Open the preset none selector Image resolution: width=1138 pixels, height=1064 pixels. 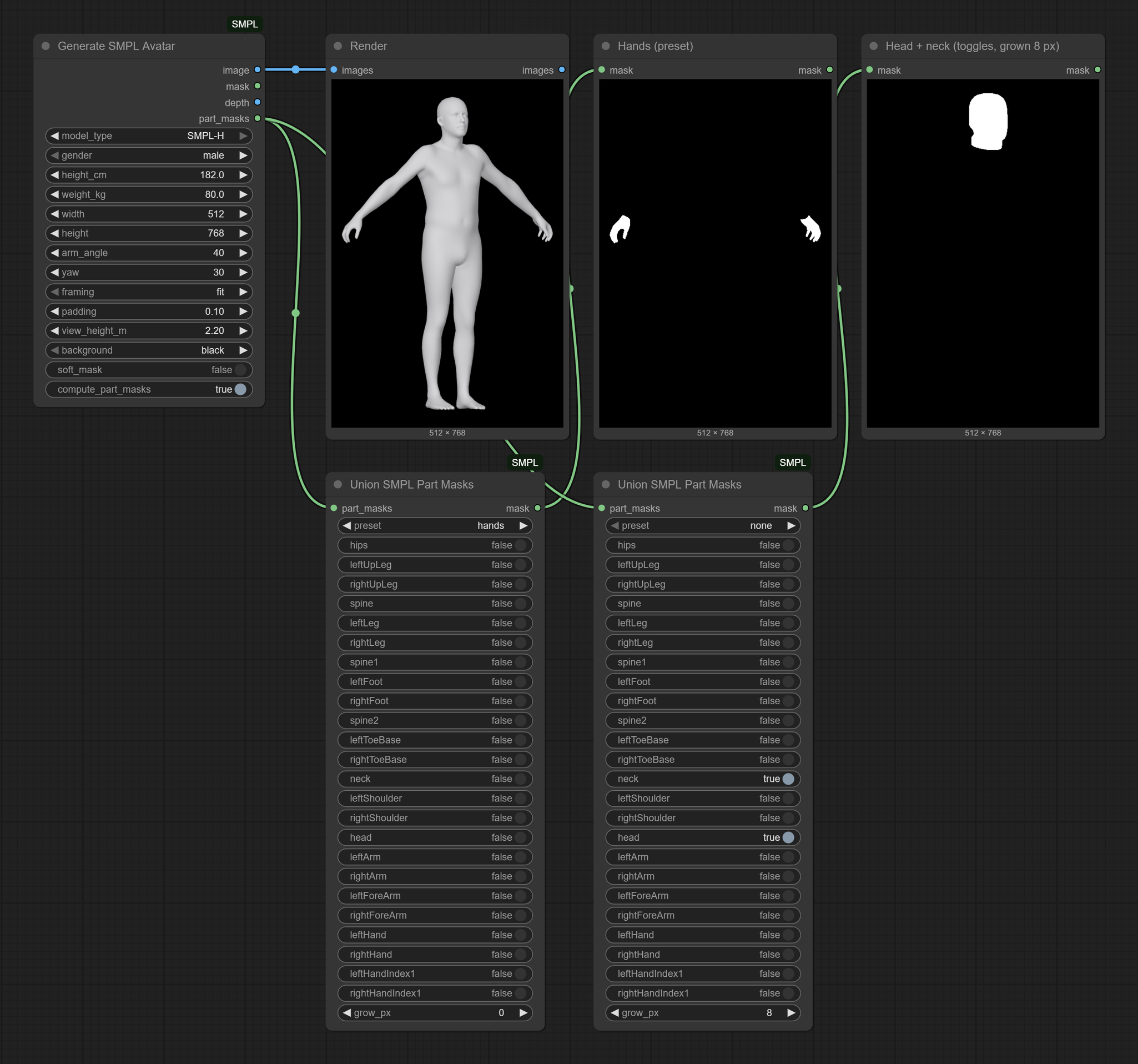point(702,526)
